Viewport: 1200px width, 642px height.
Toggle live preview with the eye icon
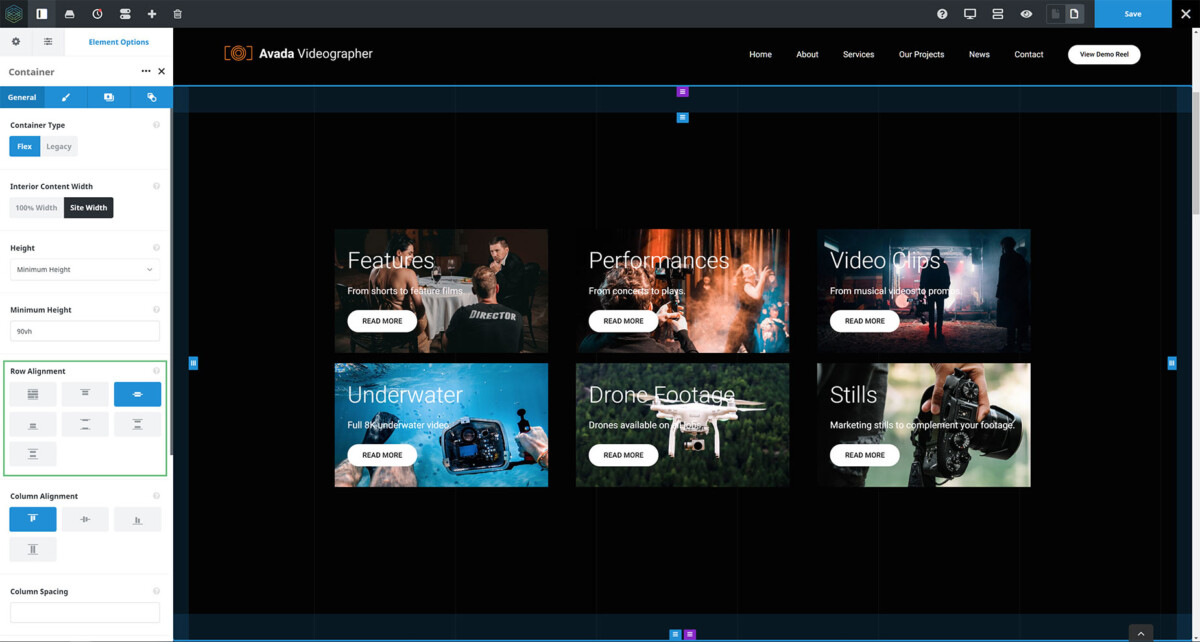1026,14
